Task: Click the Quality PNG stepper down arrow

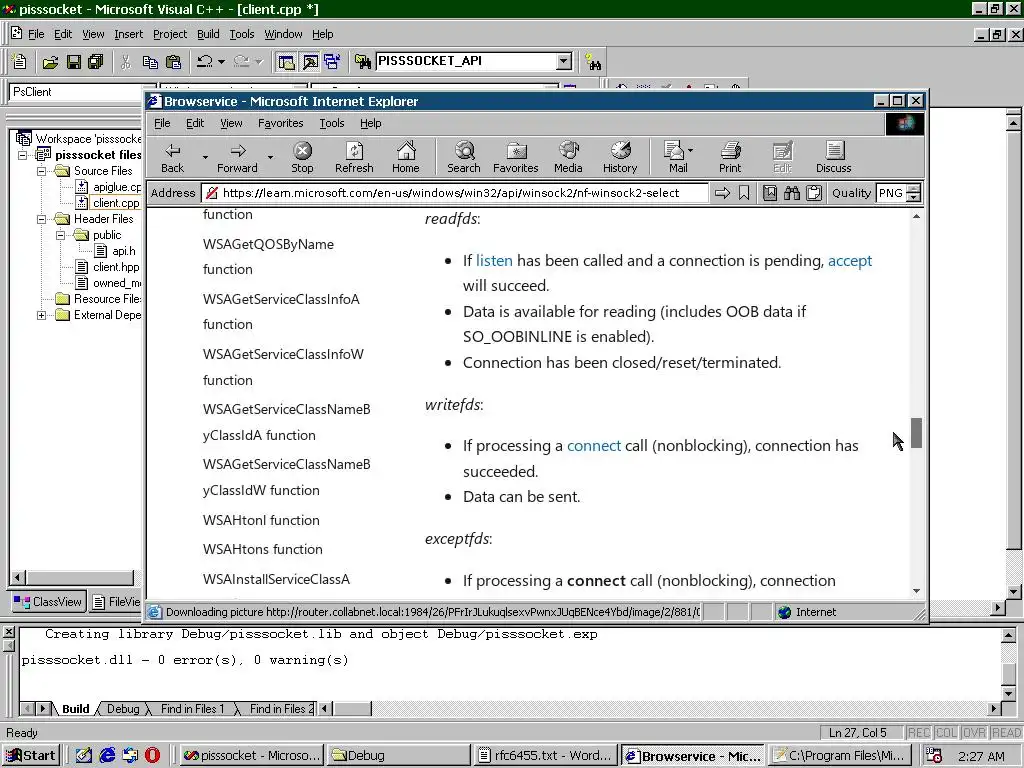Action: (914, 197)
